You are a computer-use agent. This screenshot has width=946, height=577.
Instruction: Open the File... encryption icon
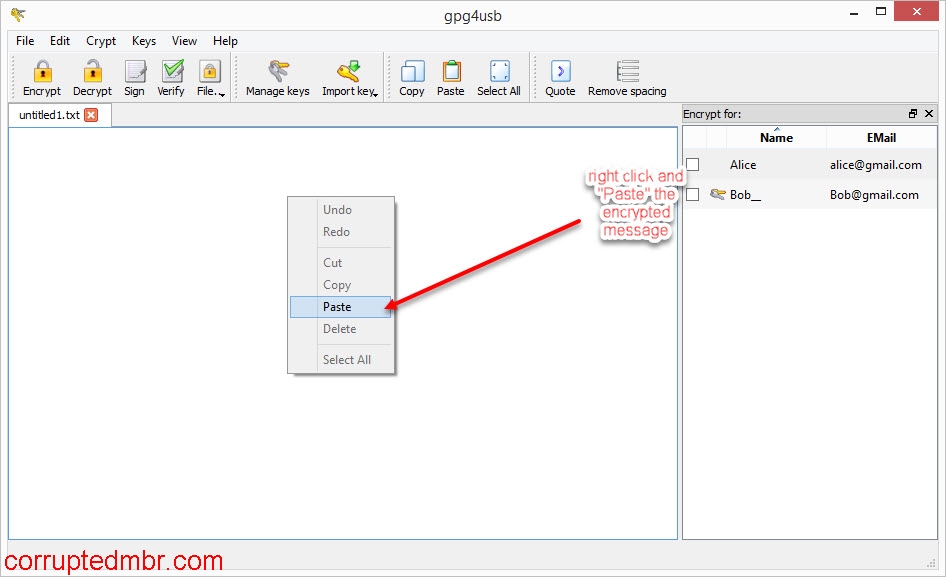point(210,70)
